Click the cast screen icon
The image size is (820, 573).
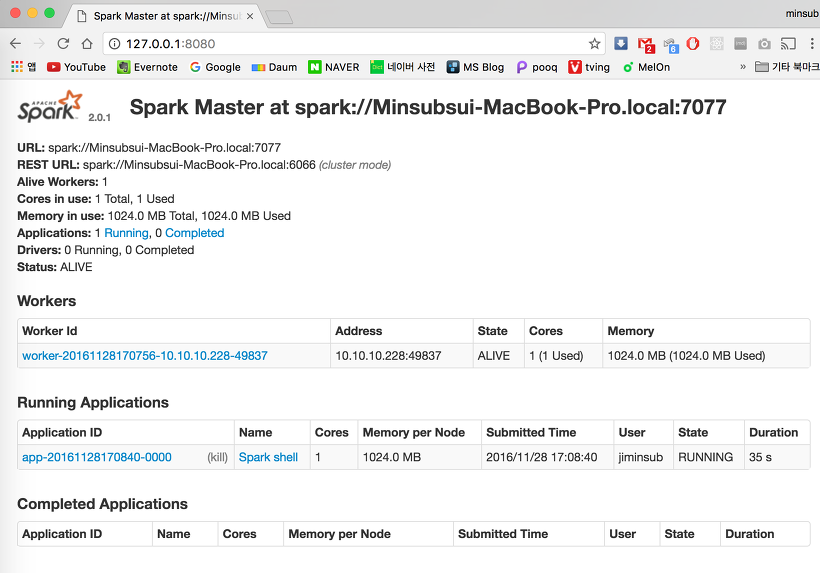point(788,44)
